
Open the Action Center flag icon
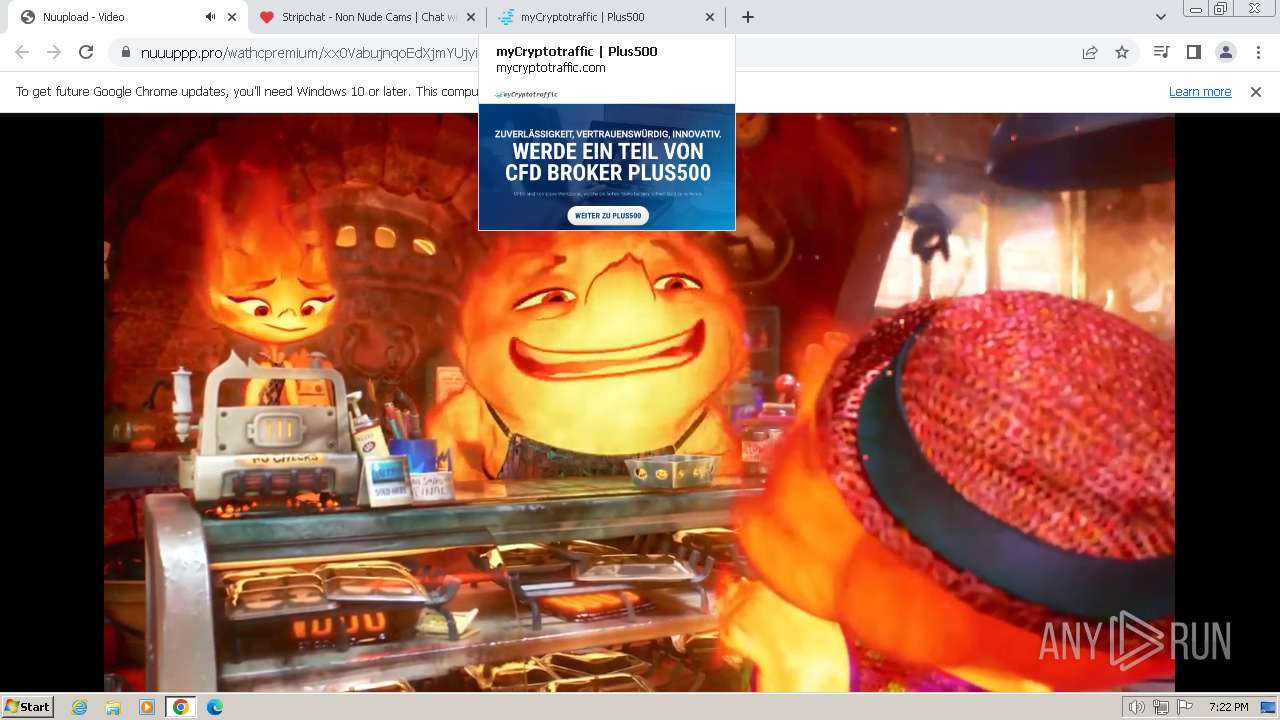click(1185, 707)
